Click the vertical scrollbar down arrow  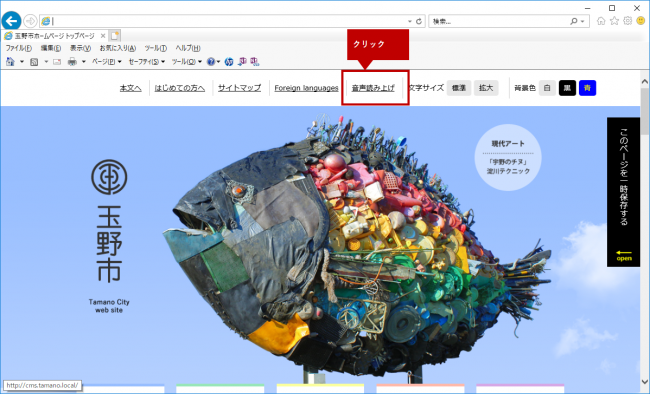click(645, 382)
